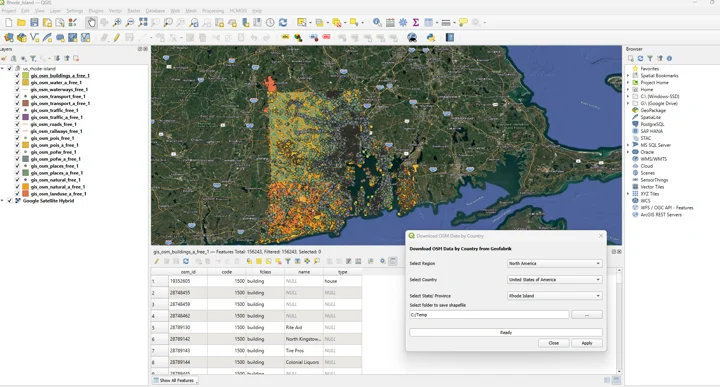Click the folder path field containing C:/Temp
This screenshot has height=387, width=720.
(x=489, y=315)
